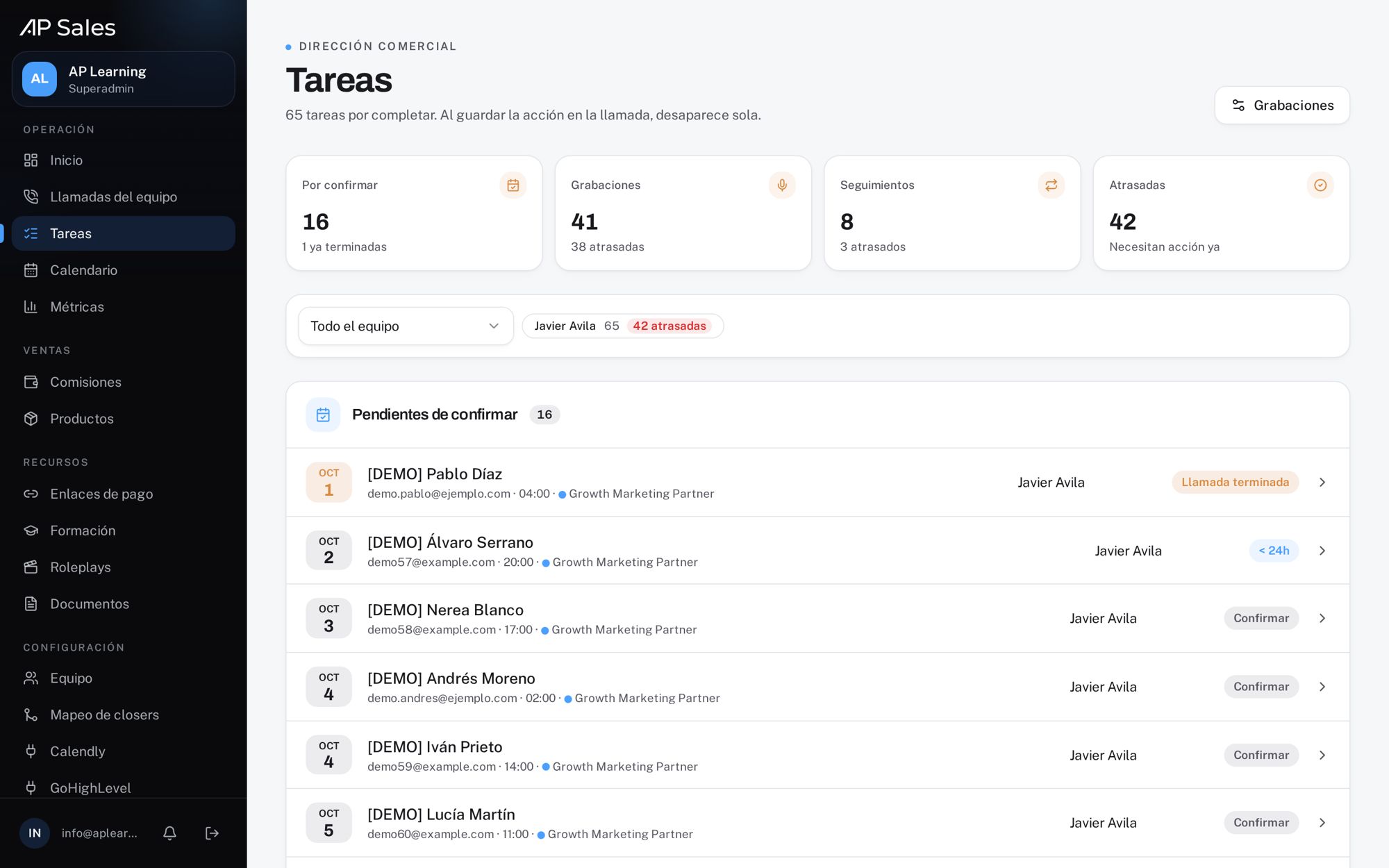Go to Calendario in sidebar

124,270
